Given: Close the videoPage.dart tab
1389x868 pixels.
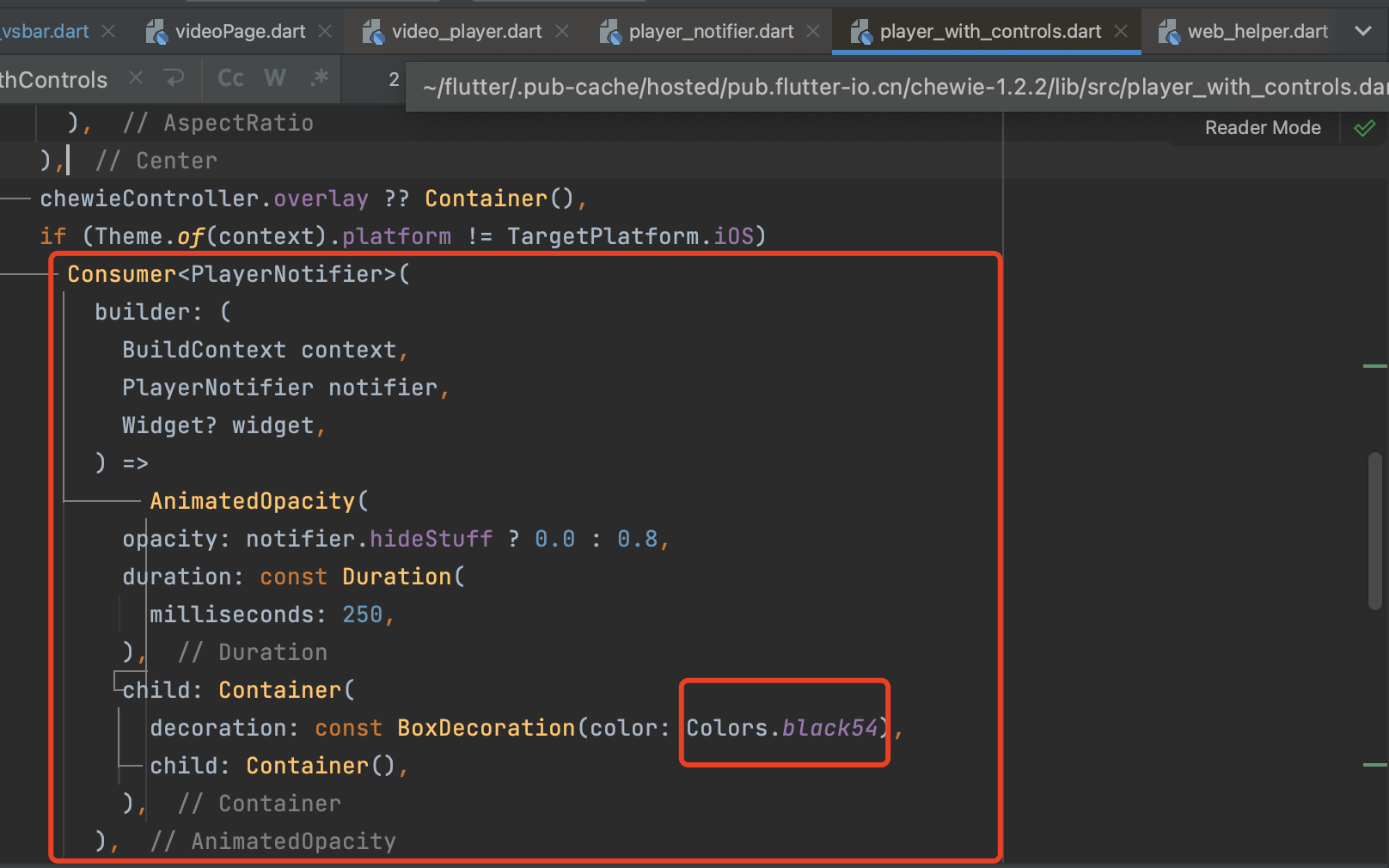Looking at the screenshot, I should coord(325,31).
